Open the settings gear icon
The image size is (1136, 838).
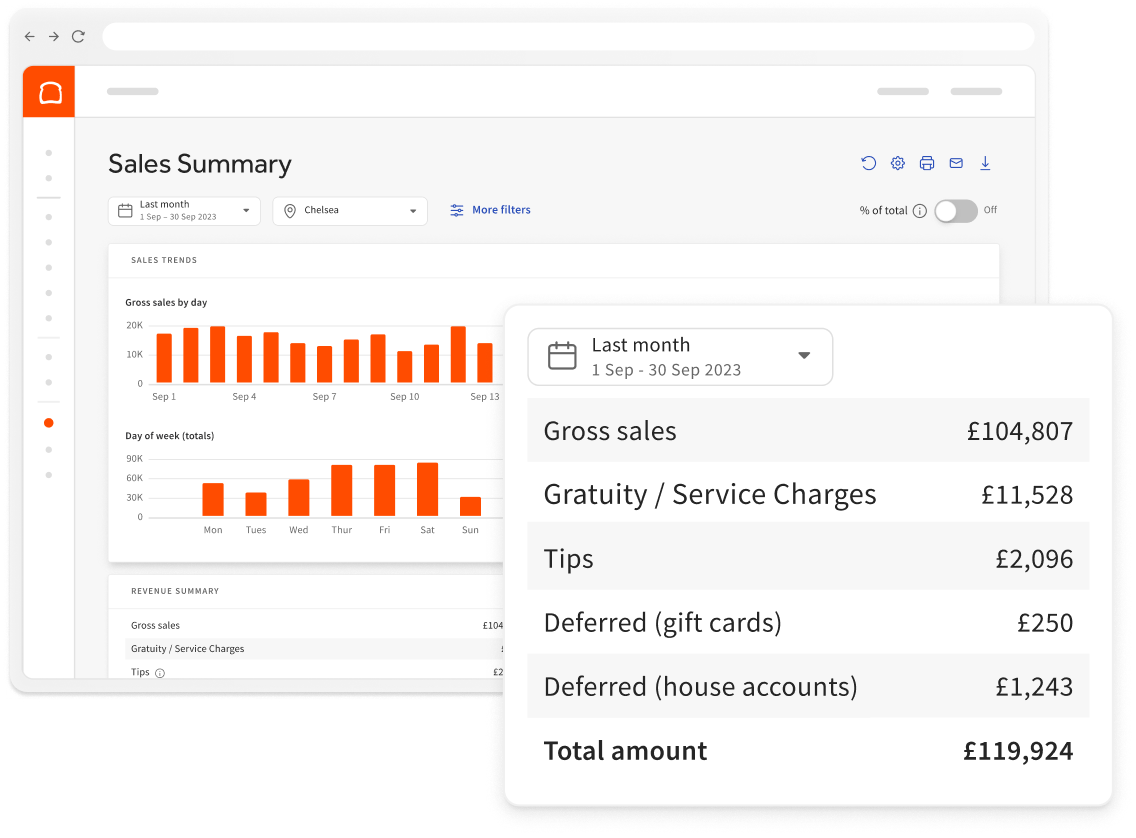(897, 162)
